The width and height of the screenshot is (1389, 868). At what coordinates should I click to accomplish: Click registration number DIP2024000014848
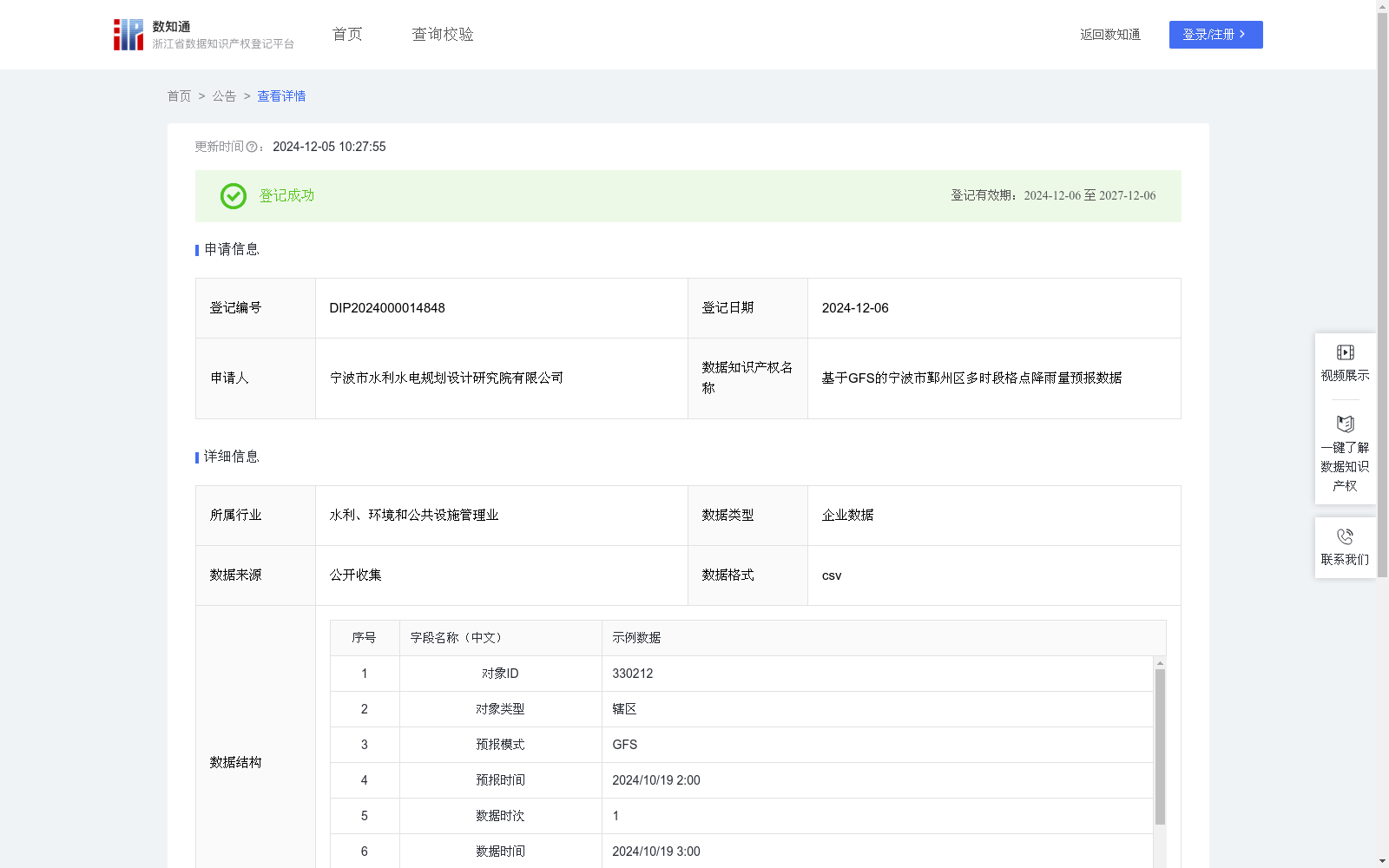coord(387,308)
